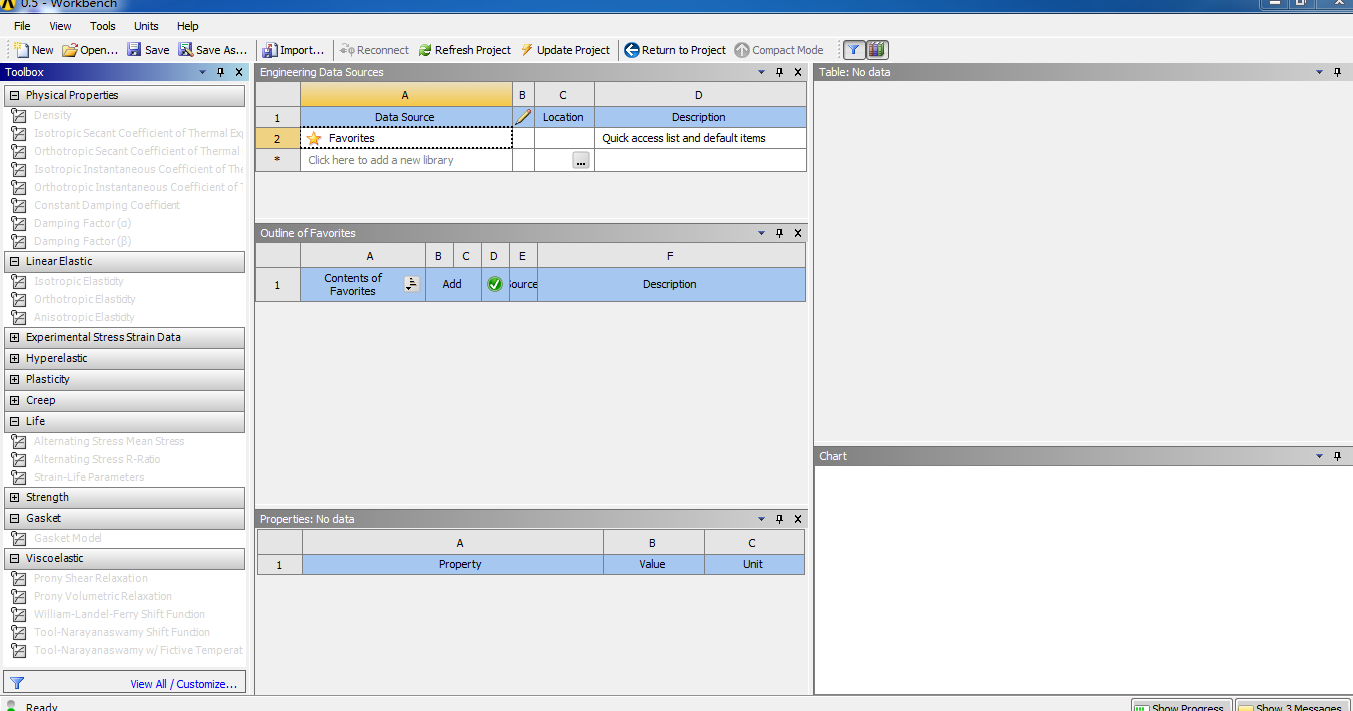Open the Engineering Data Sources panel dropdown arrow
The height and width of the screenshot is (711, 1353).
762,72
